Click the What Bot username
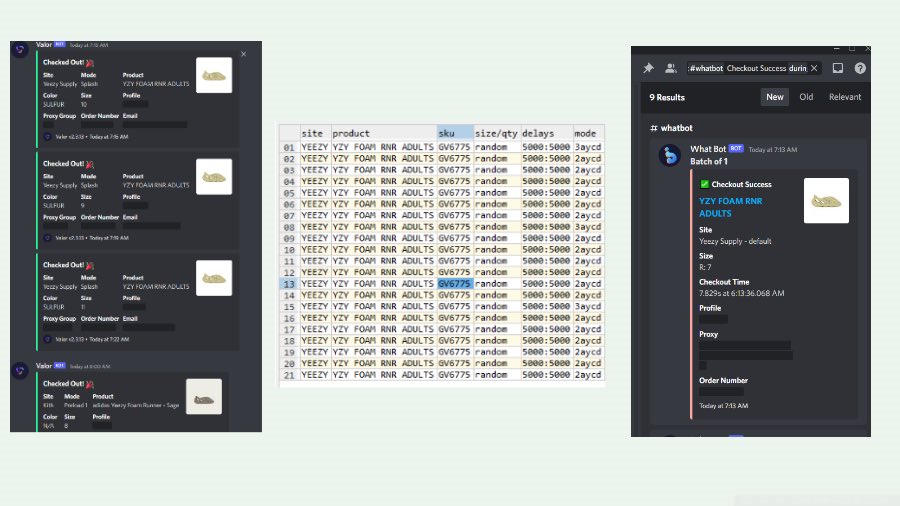Viewport: 900px width, 506px height. 708,149
